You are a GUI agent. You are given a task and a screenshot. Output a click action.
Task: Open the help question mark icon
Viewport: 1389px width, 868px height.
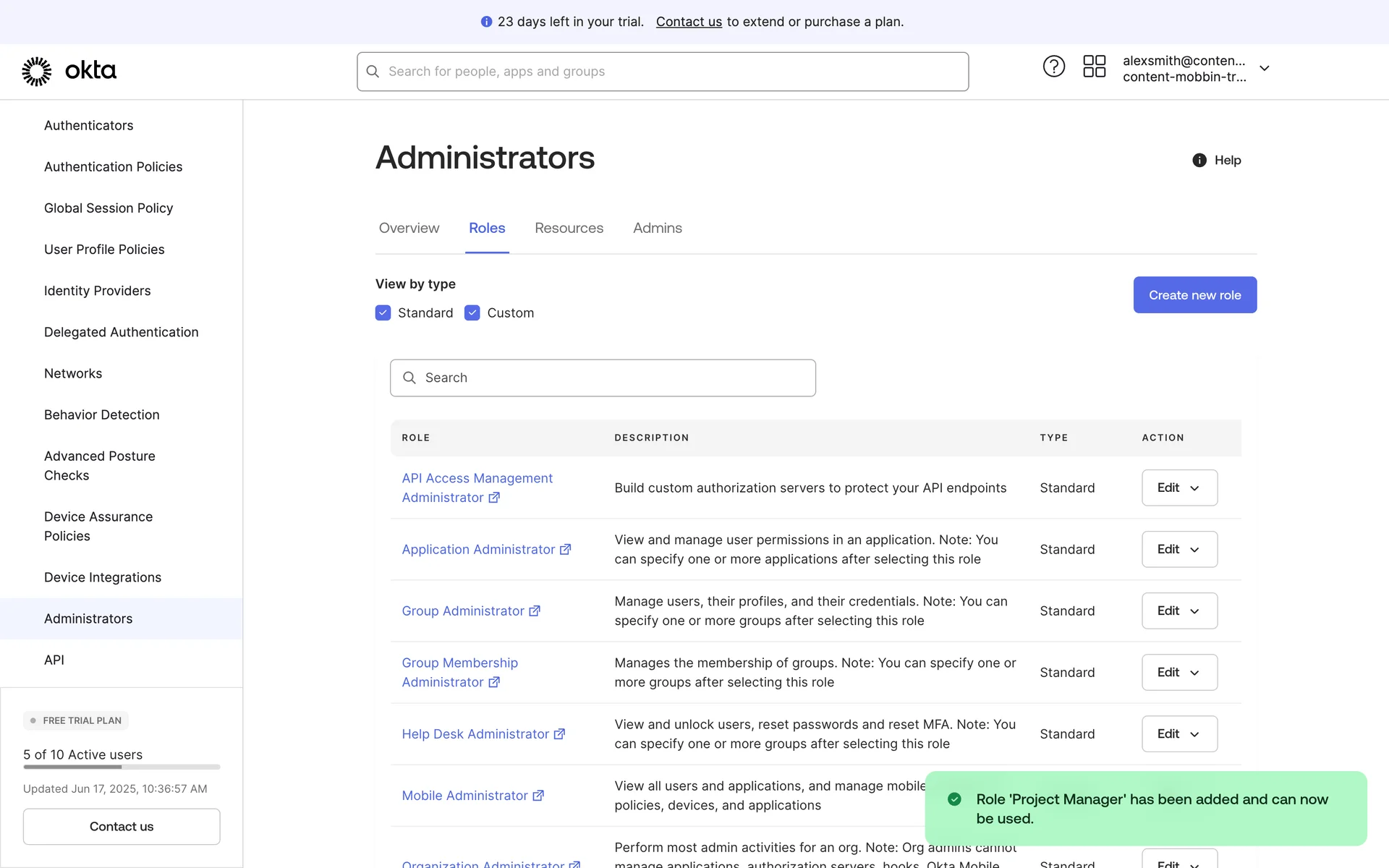[1053, 67]
